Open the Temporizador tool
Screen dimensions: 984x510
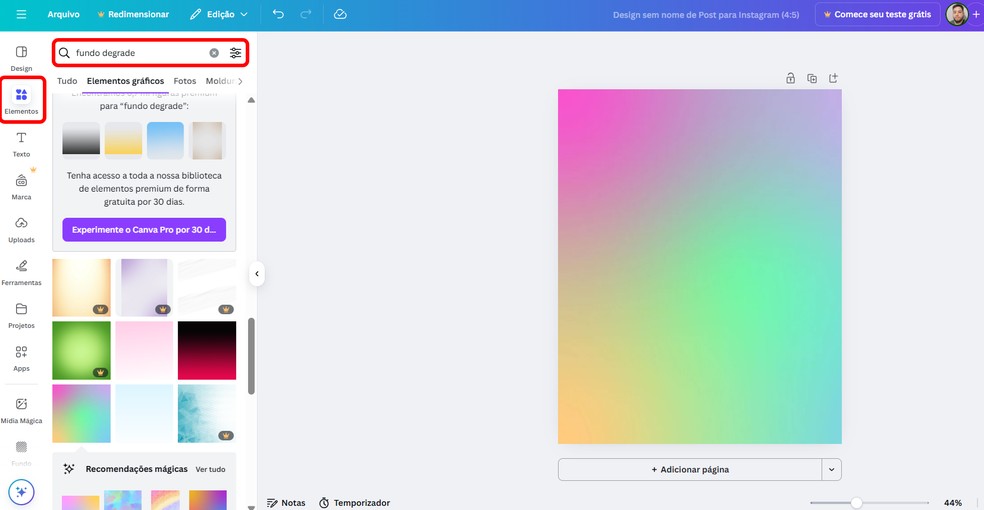[x=354, y=502]
